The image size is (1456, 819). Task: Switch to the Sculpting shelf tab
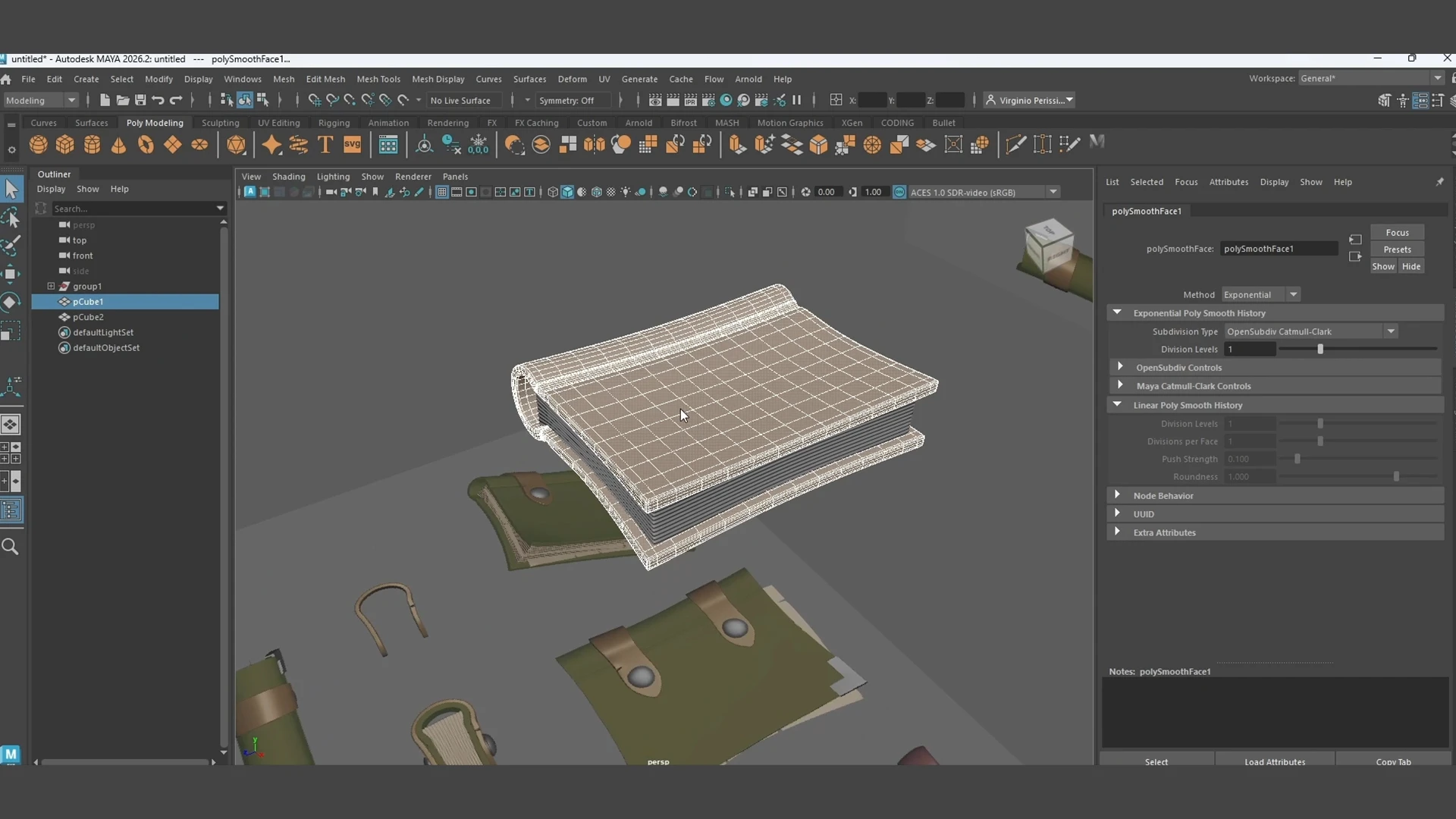[221, 123]
